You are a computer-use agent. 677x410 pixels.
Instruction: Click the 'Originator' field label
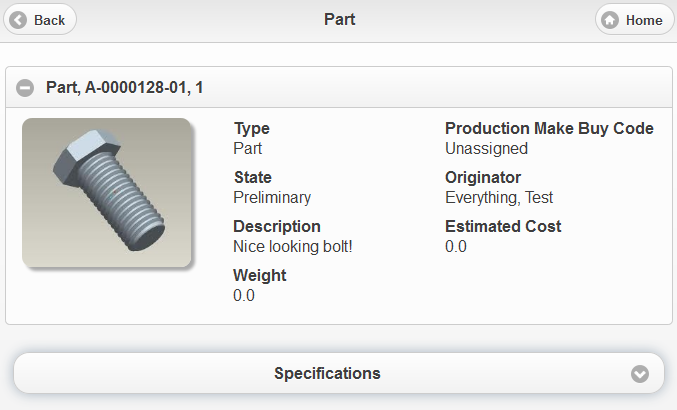click(483, 178)
